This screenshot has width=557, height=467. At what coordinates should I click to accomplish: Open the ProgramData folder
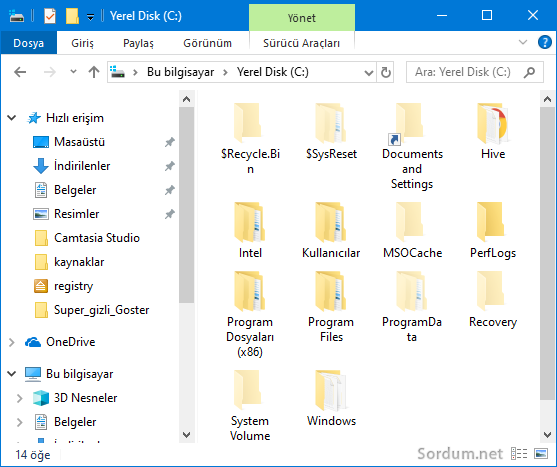point(412,307)
